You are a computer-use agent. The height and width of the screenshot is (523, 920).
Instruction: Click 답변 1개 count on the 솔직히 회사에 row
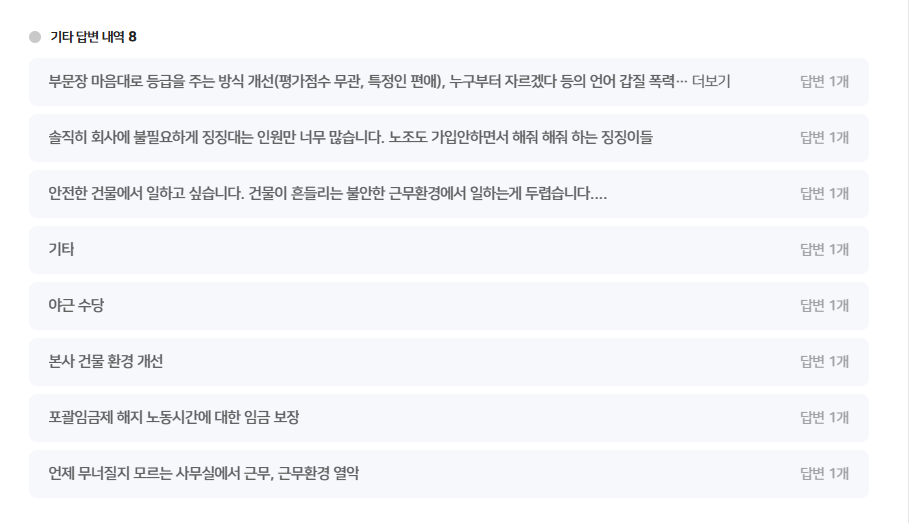click(x=824, y=137)
